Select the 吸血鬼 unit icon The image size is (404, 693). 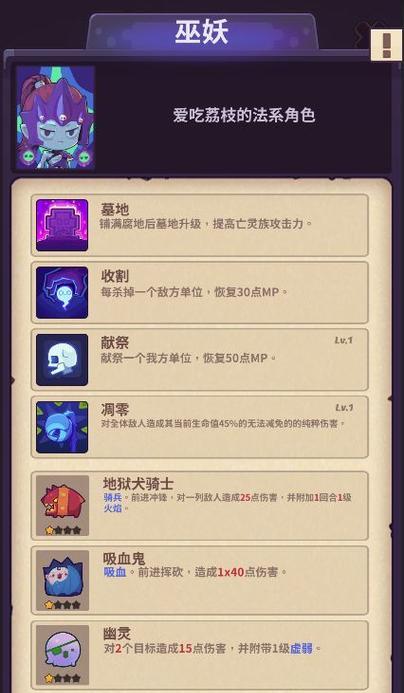click(x=62, y=580)
